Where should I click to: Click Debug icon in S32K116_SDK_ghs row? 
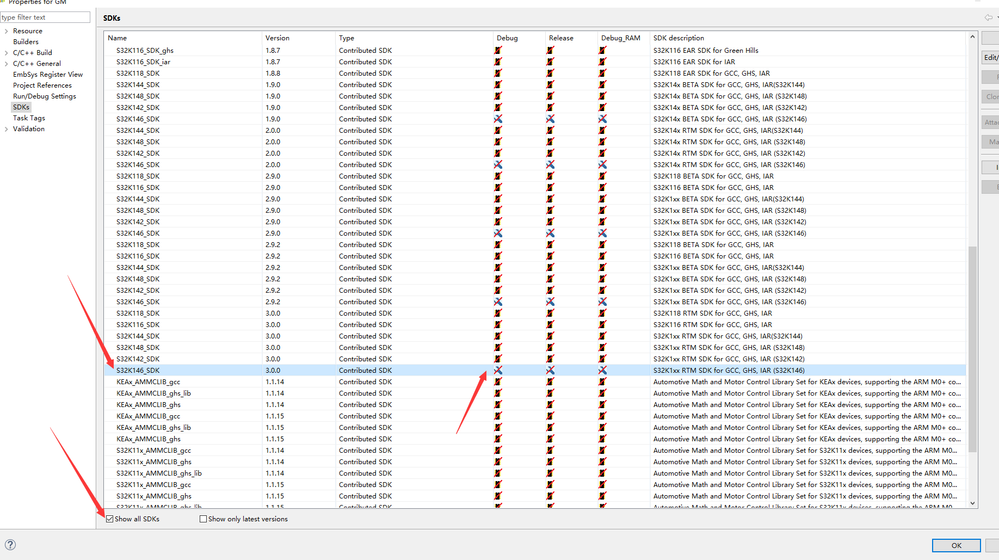498,50
